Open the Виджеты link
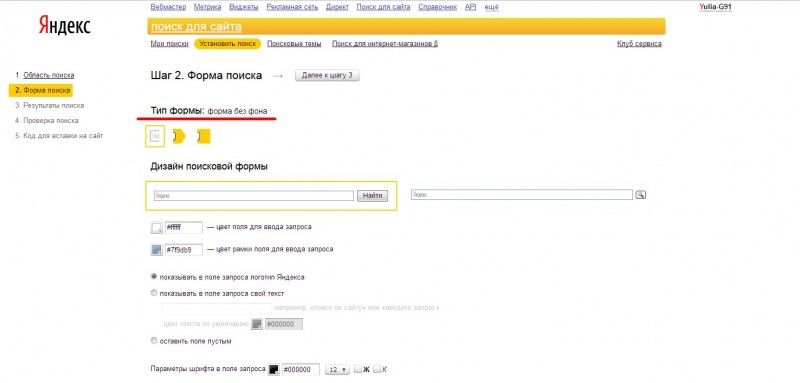The width and height of the screenshot is (800, 383). [244, 7]
